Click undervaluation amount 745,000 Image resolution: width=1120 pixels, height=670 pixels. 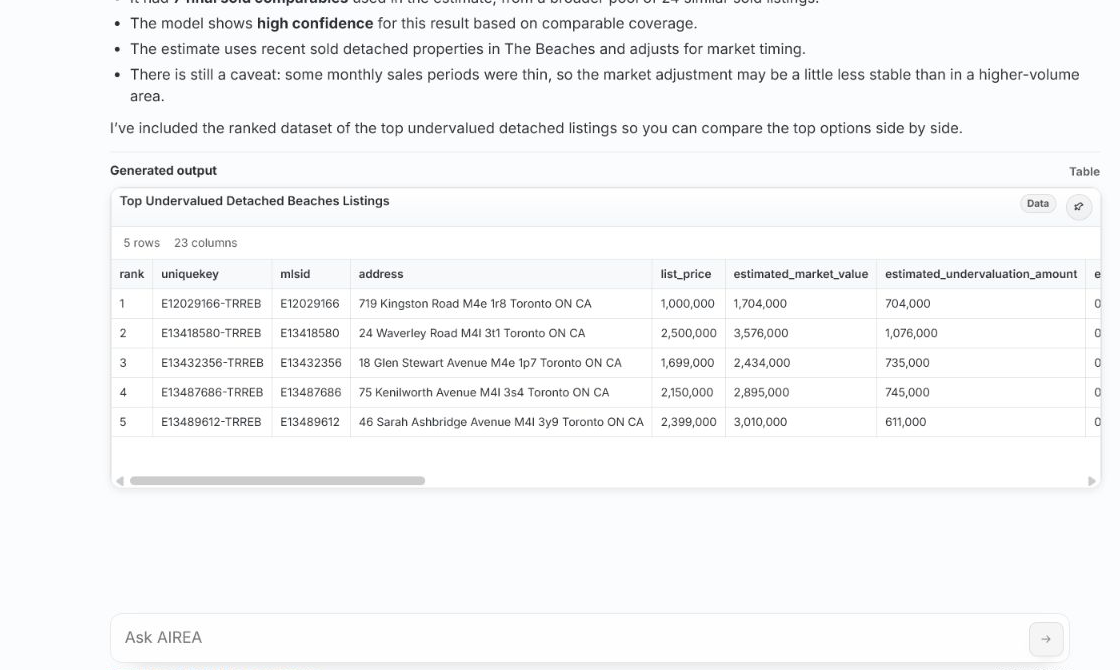point(981,392)
